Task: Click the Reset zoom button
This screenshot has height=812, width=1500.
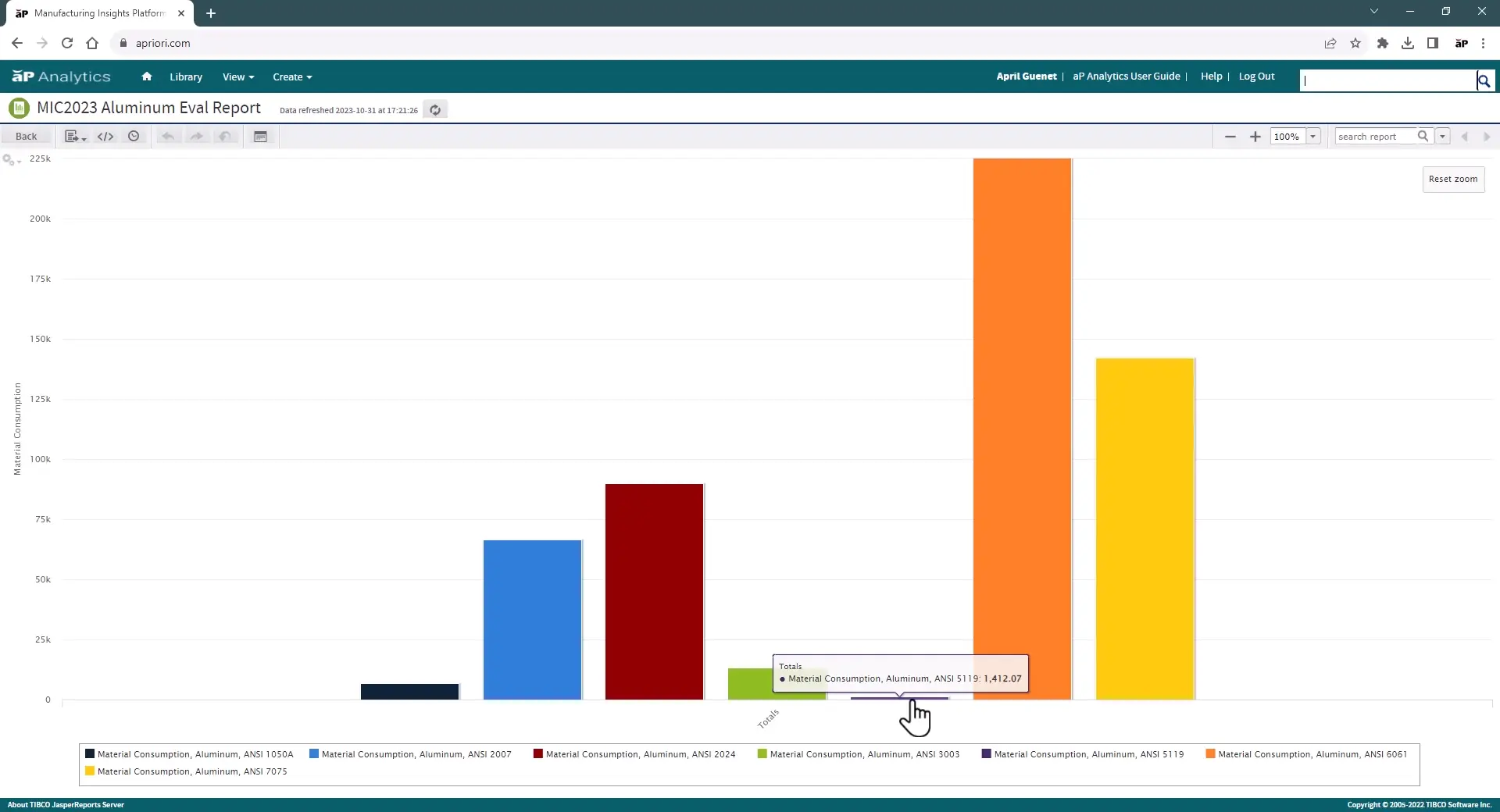Action: tap(1452, 179)
